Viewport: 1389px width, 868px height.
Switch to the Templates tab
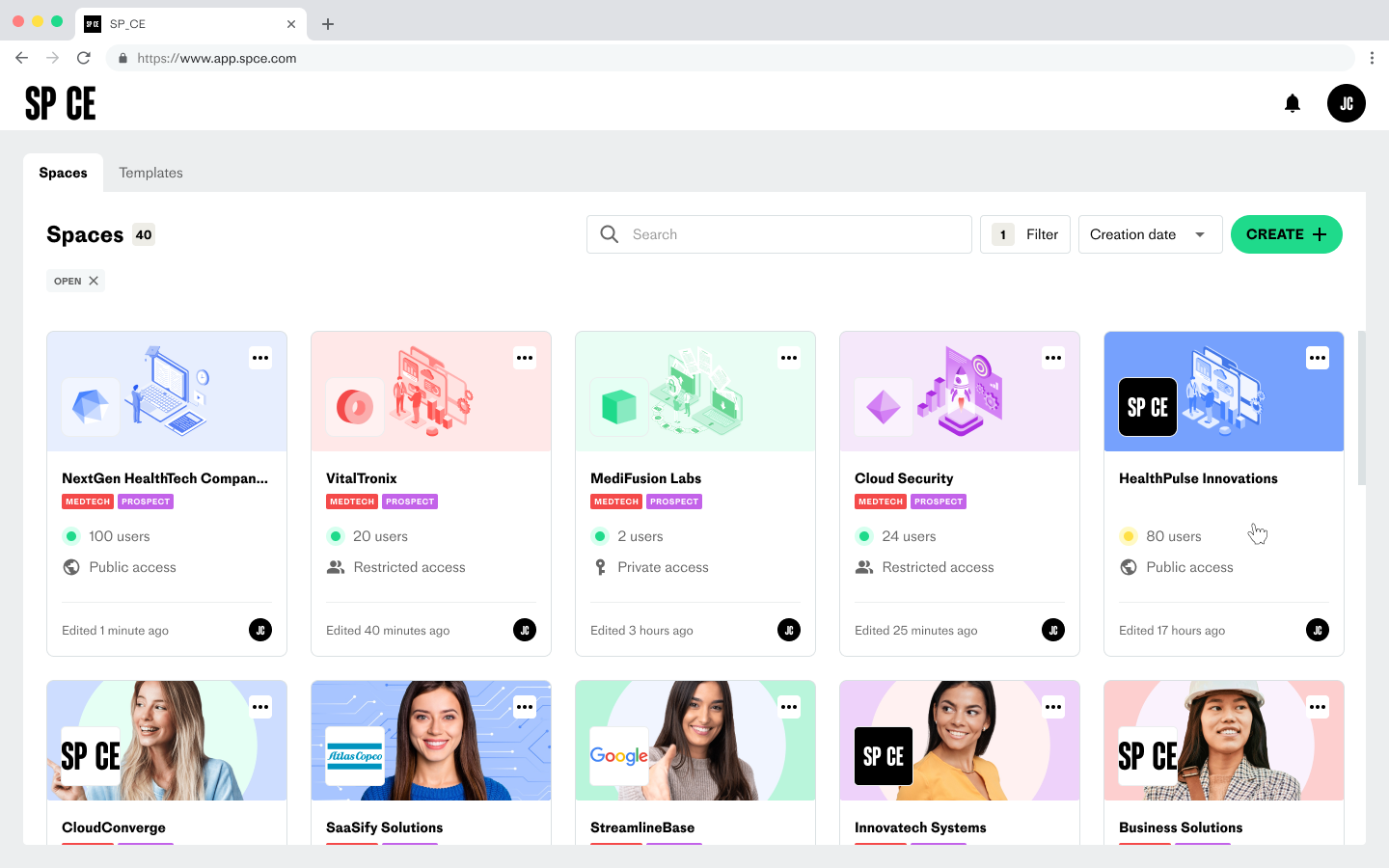pyautogui.click(x=150, y=173)
